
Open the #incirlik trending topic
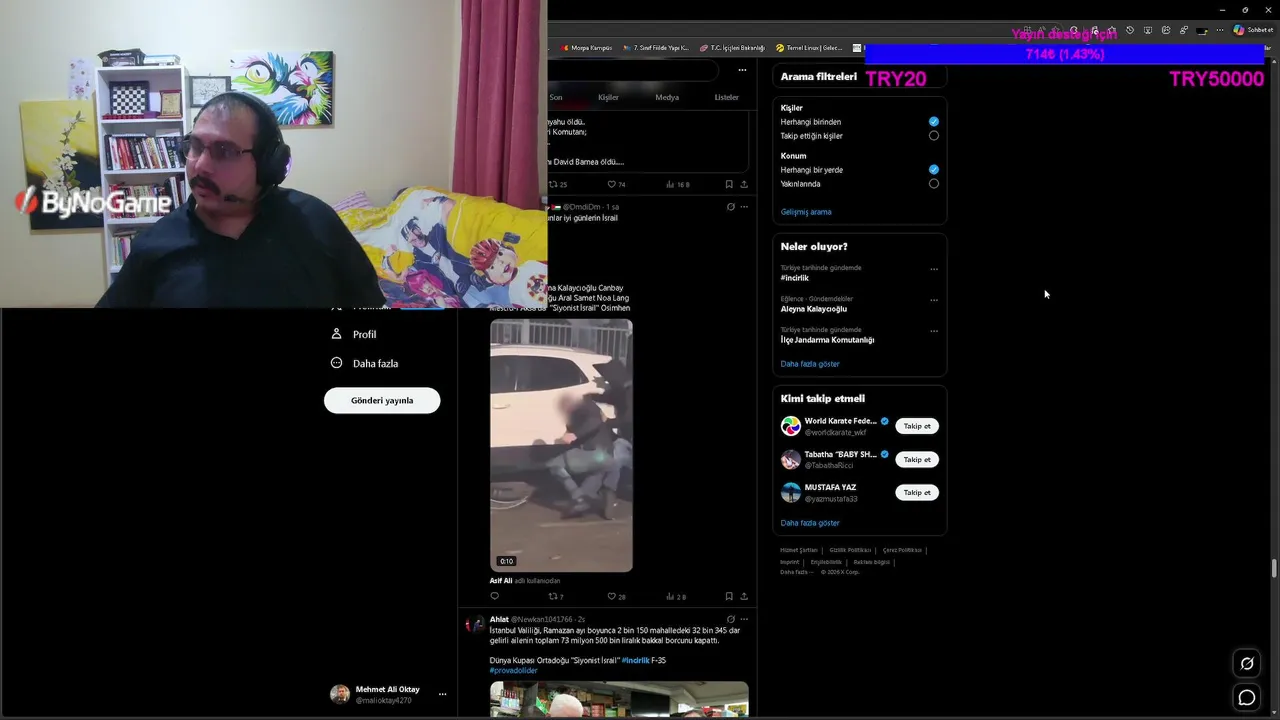(x=795, y=278)
